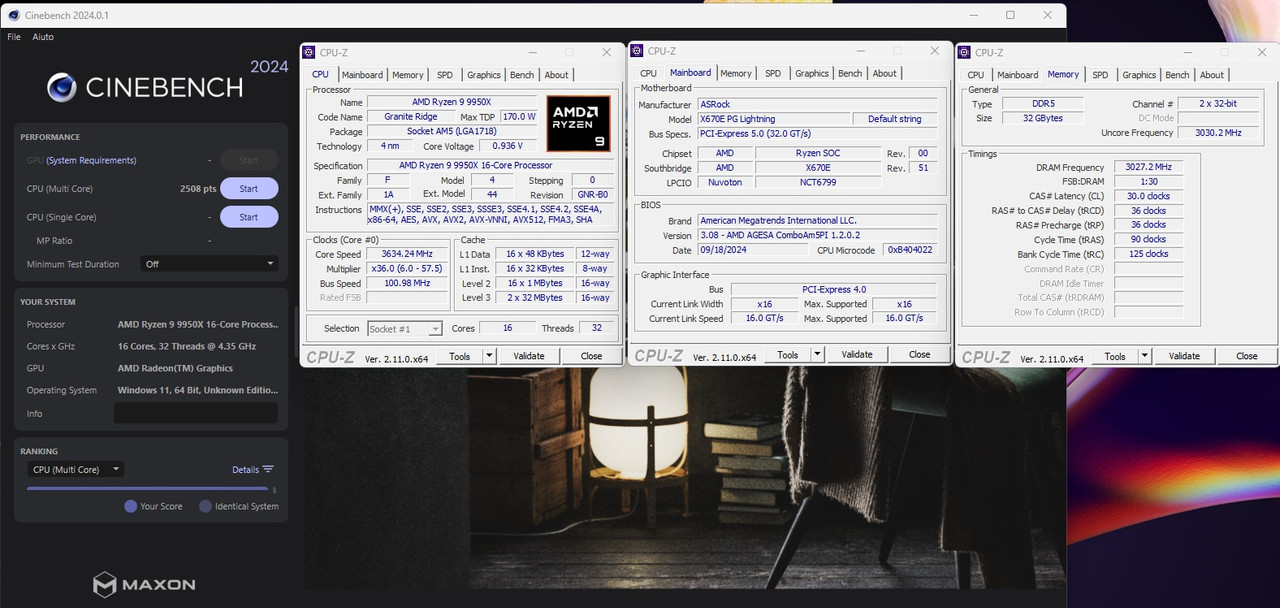Click the AMD Ryzen 9 logo badge
Image resolution: width=1280 pixels, height=608 pixels.
[x=578, y=123]
